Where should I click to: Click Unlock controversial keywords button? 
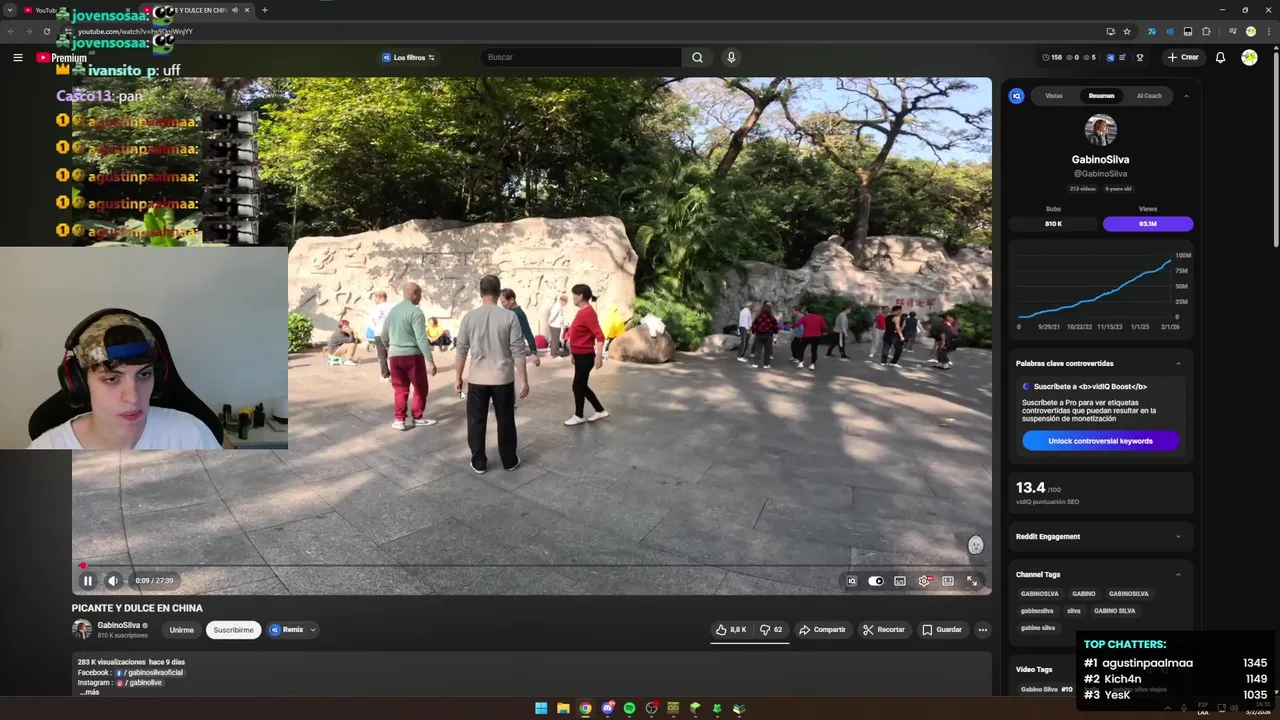click(x=1100, y=441)
